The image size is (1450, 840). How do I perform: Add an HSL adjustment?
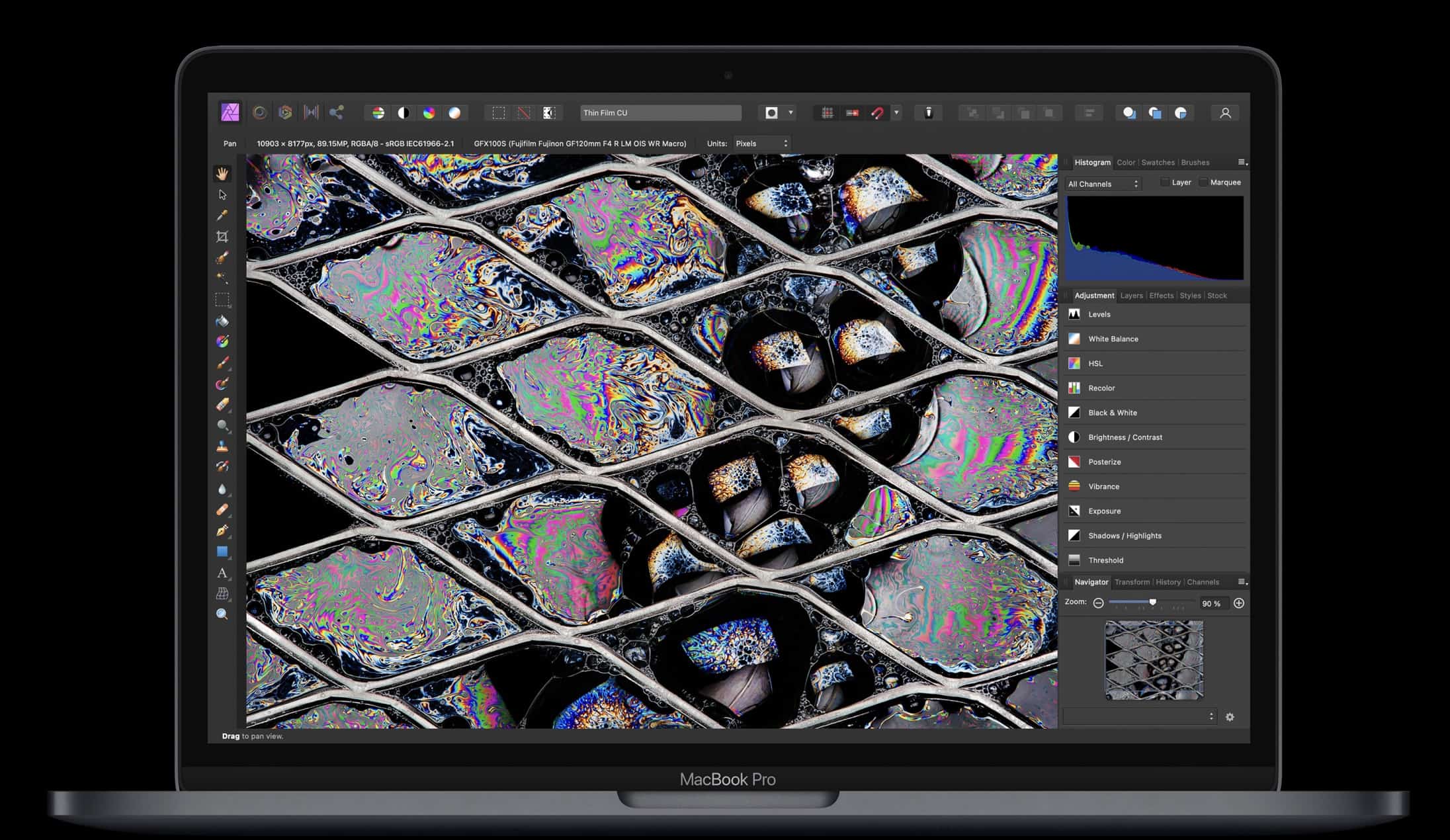click(1156, 363)
